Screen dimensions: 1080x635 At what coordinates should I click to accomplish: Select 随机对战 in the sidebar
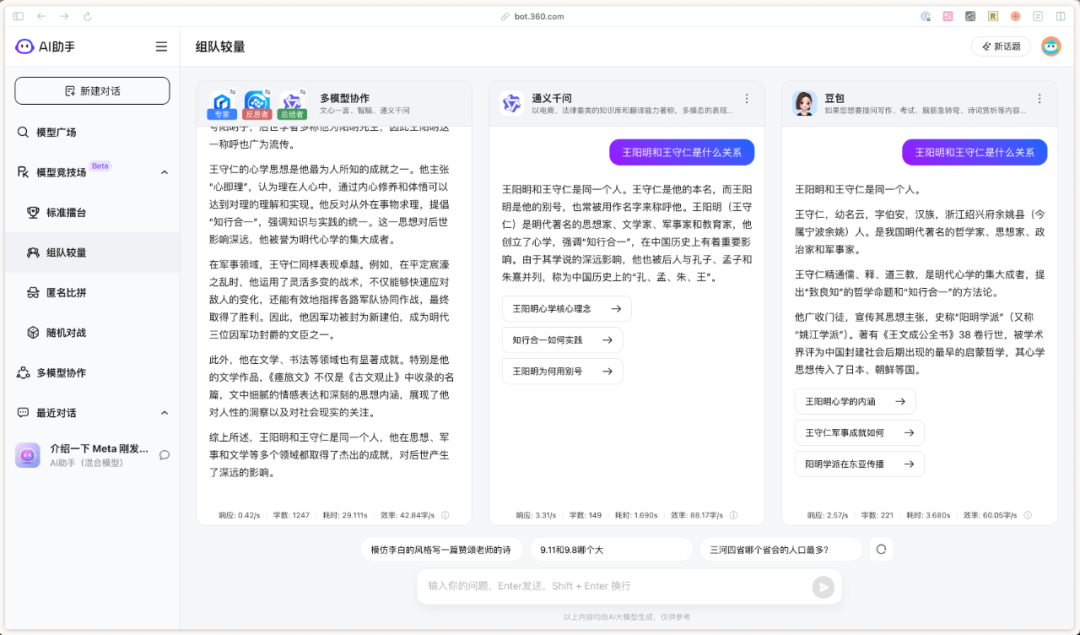92,333
